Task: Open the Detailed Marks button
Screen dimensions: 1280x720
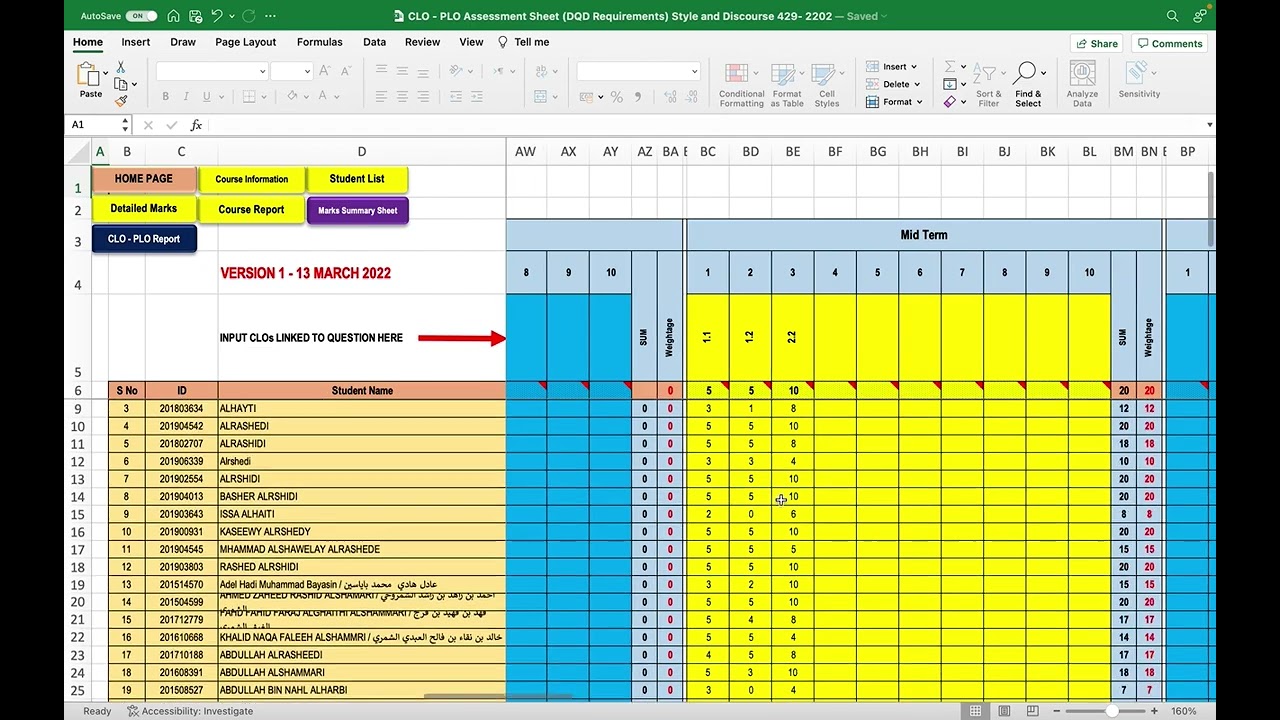Action: [x=143, y=209]
